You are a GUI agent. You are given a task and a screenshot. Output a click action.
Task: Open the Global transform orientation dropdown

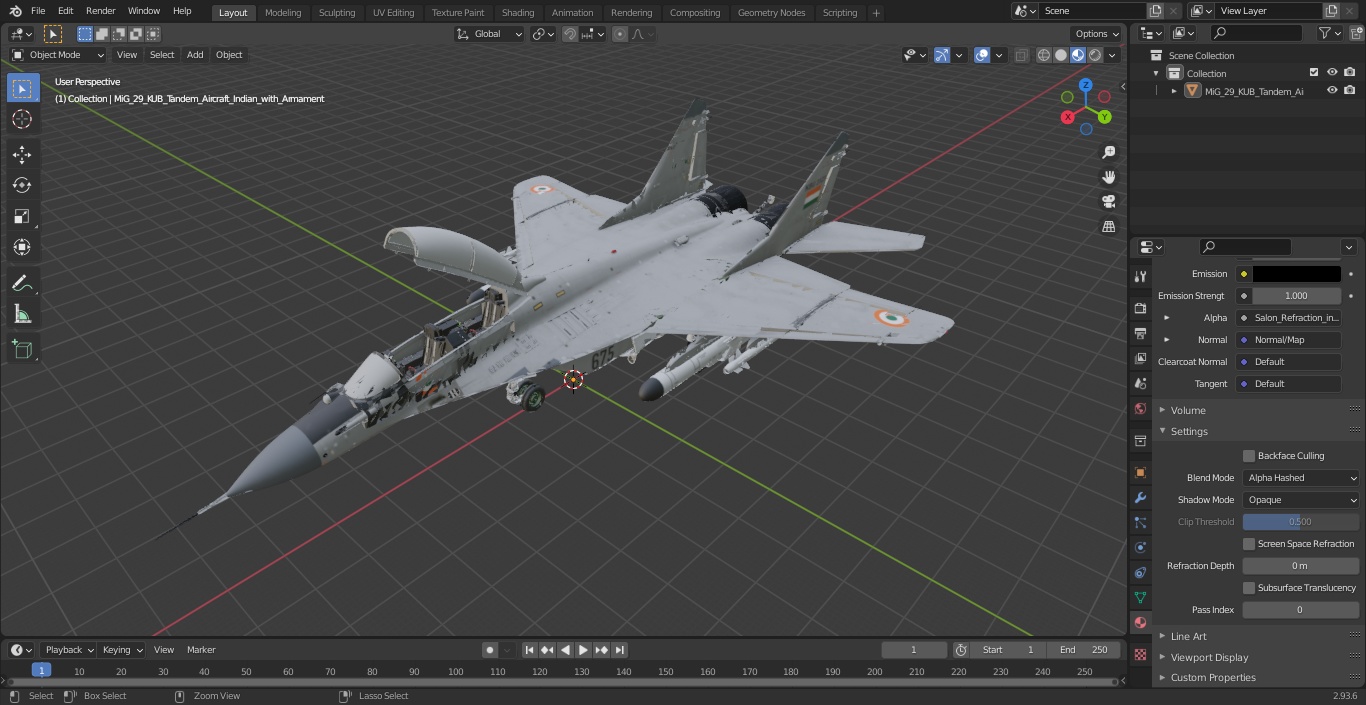click(x=489, y=34)
